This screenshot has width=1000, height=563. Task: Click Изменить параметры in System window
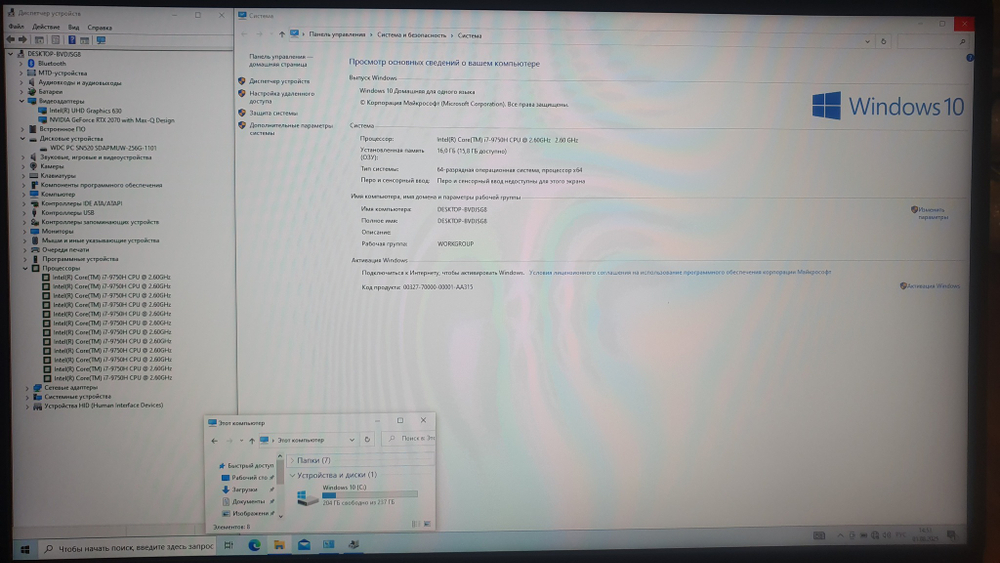pos(932,213)
